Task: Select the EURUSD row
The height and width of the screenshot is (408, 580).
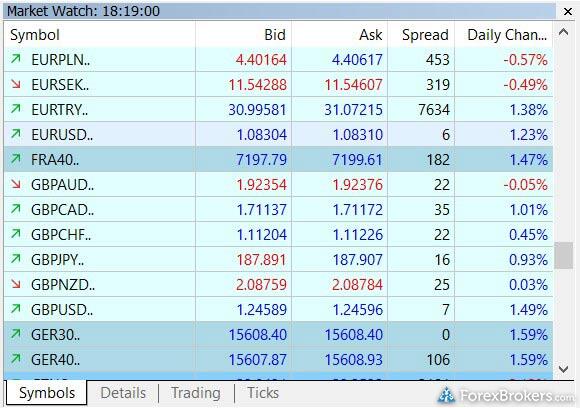Action: (x=278, y=134)
